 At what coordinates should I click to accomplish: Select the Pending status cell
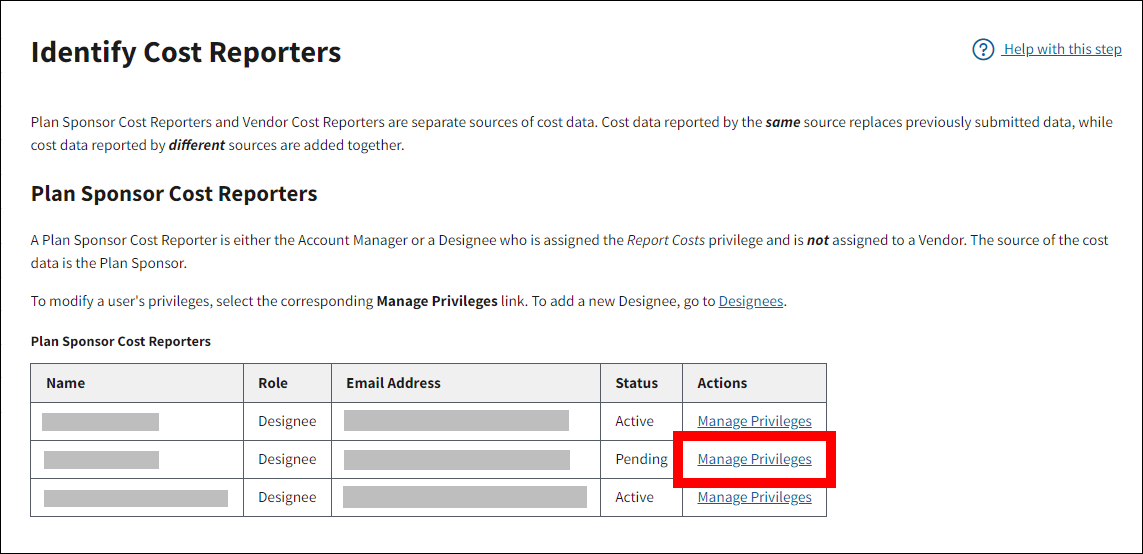[640, 460]
